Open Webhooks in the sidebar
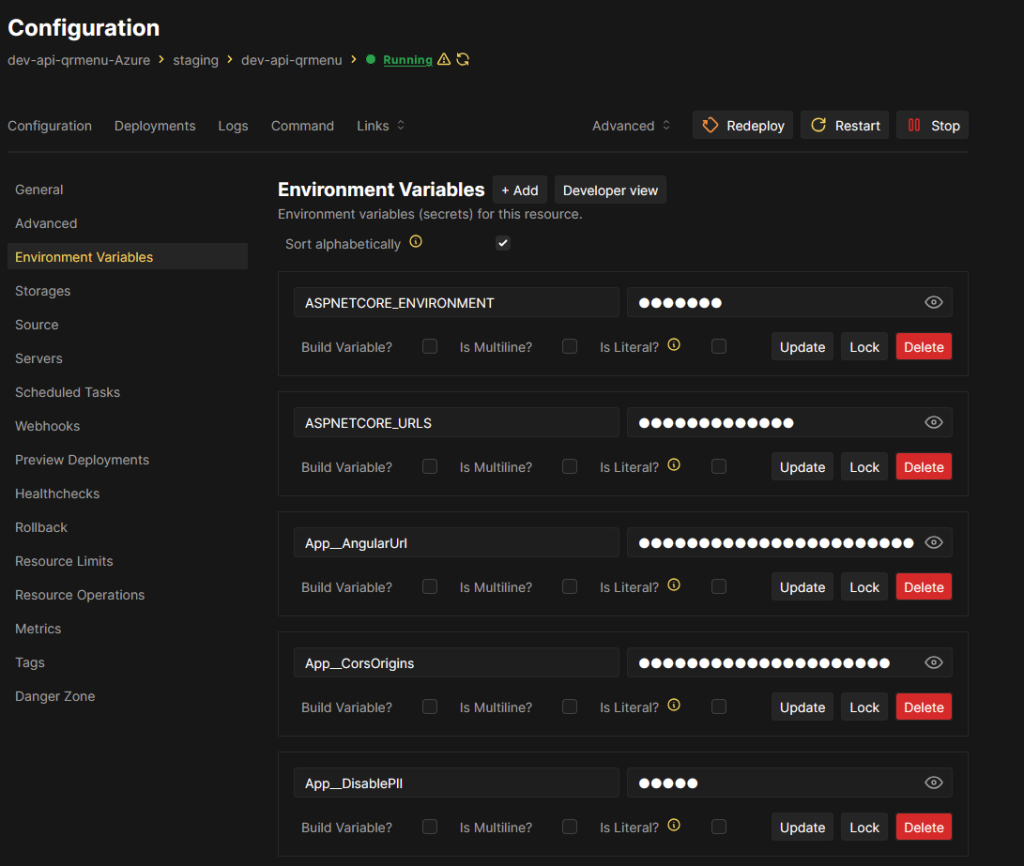The height and width of the screenshot is (866, 1024). [47, 426]
